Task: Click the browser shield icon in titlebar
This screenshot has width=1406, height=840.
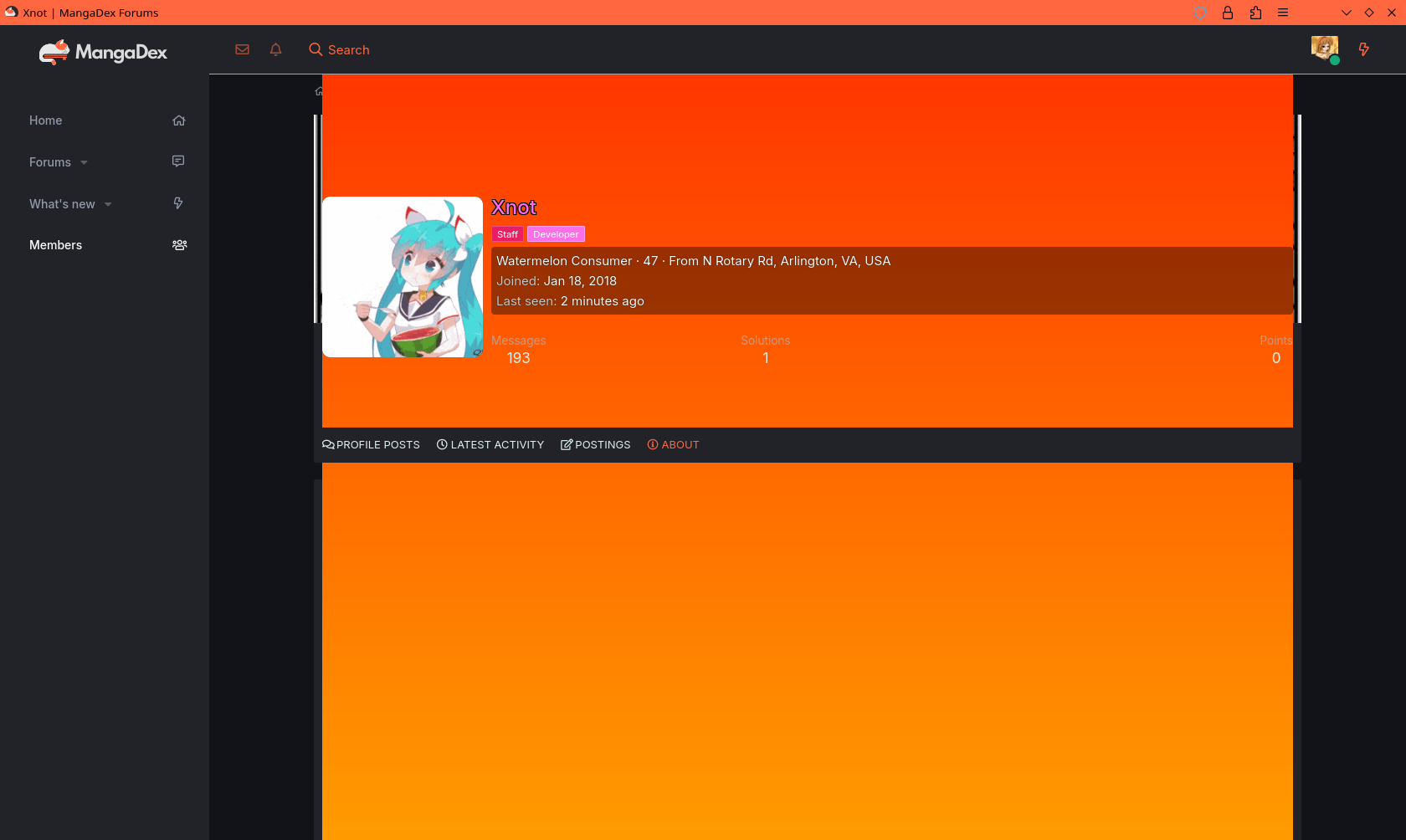Action: (1200, 13)
